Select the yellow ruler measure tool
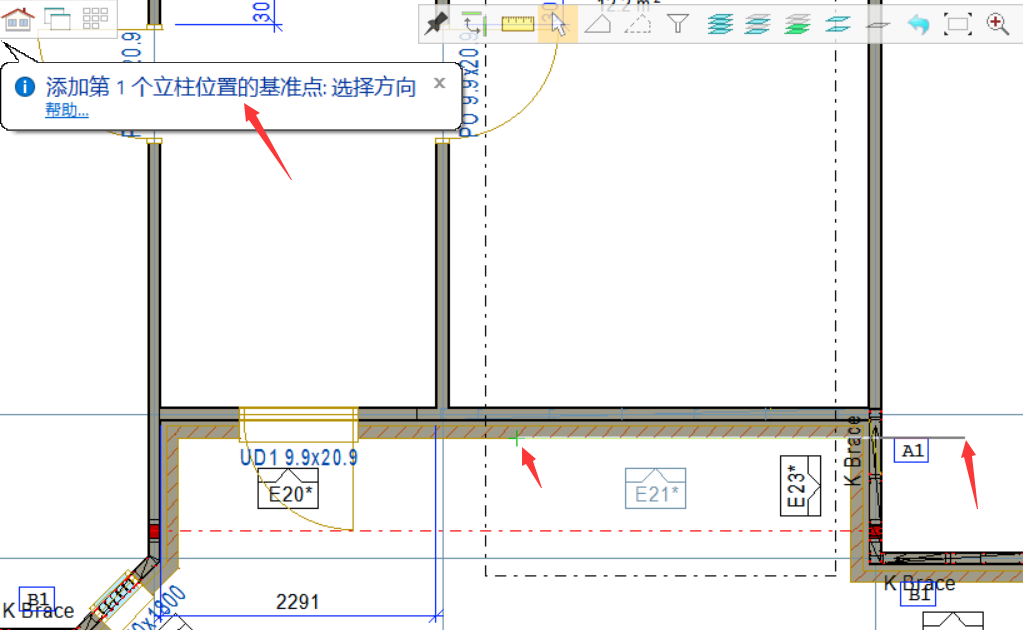 [517, 24]
